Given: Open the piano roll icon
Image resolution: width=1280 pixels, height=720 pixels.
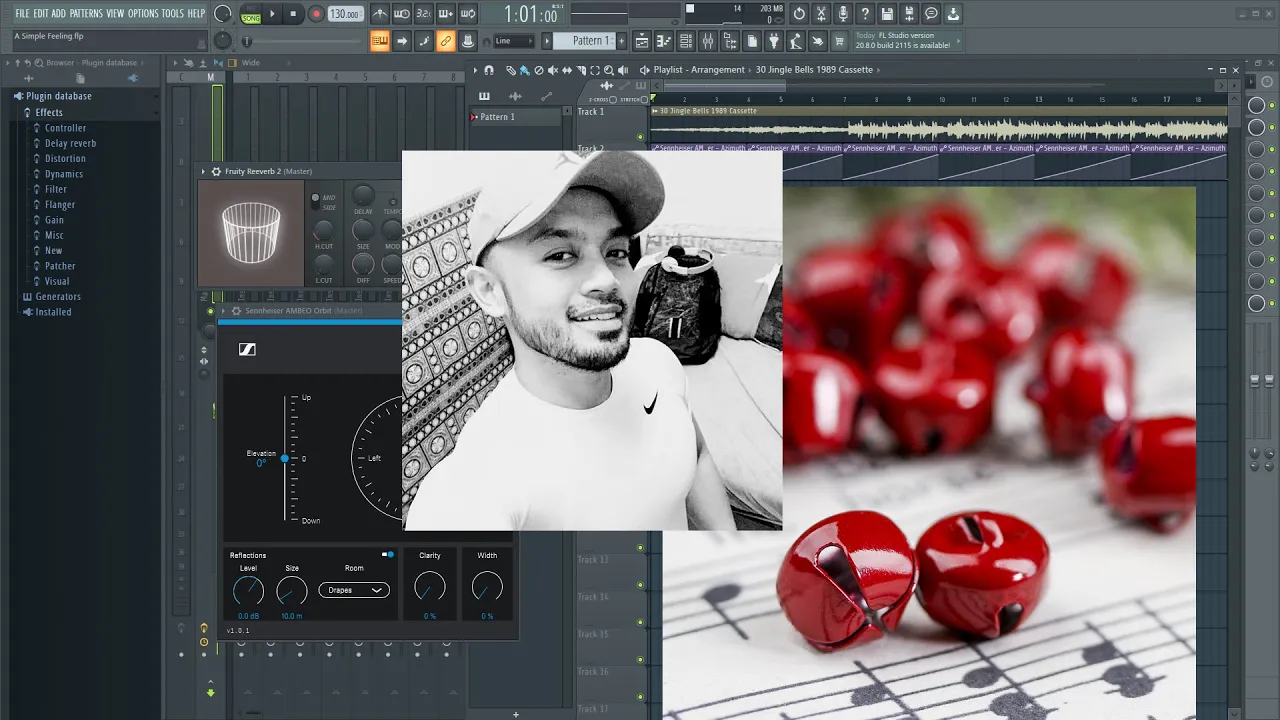Looking at the screenshot, I should (x=663, y=41).
